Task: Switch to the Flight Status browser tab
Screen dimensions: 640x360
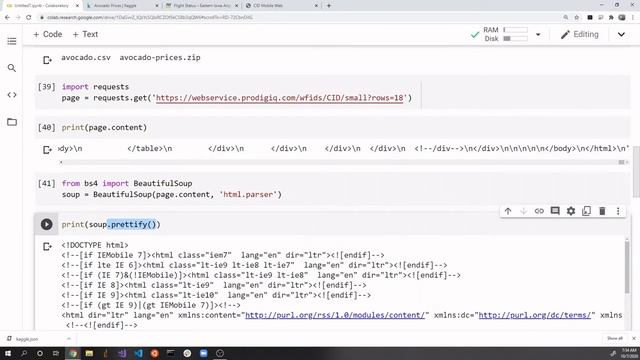Action: [202, 6]
